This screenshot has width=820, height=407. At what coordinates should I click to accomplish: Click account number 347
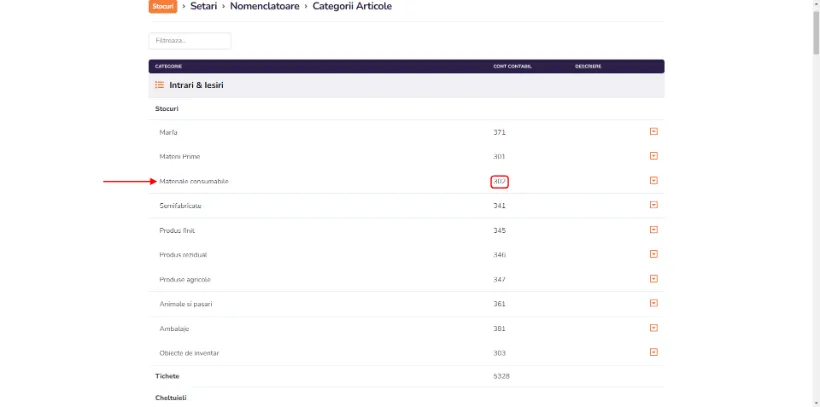click(x=499, y=279)
